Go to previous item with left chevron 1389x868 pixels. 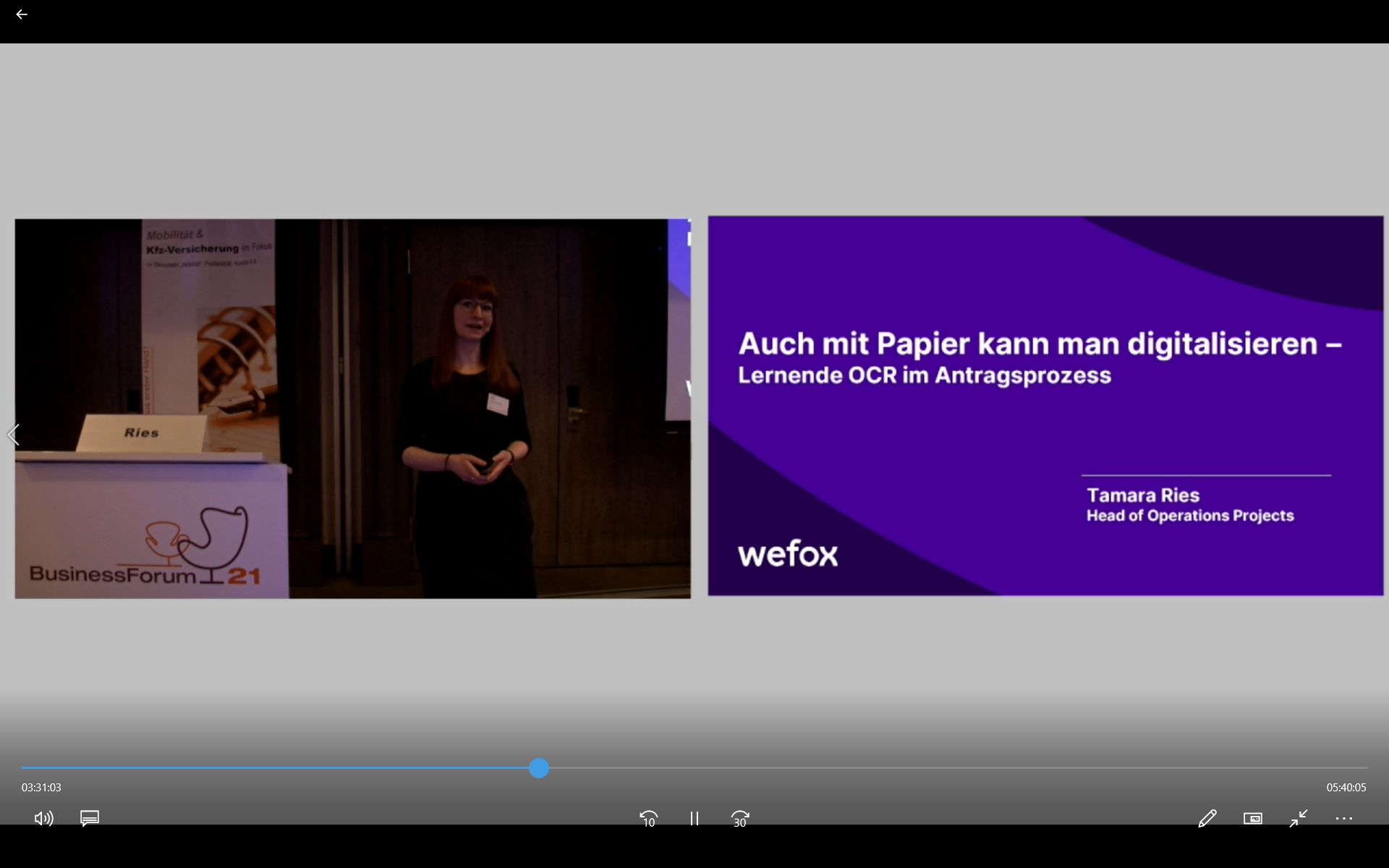pos(13,435)
